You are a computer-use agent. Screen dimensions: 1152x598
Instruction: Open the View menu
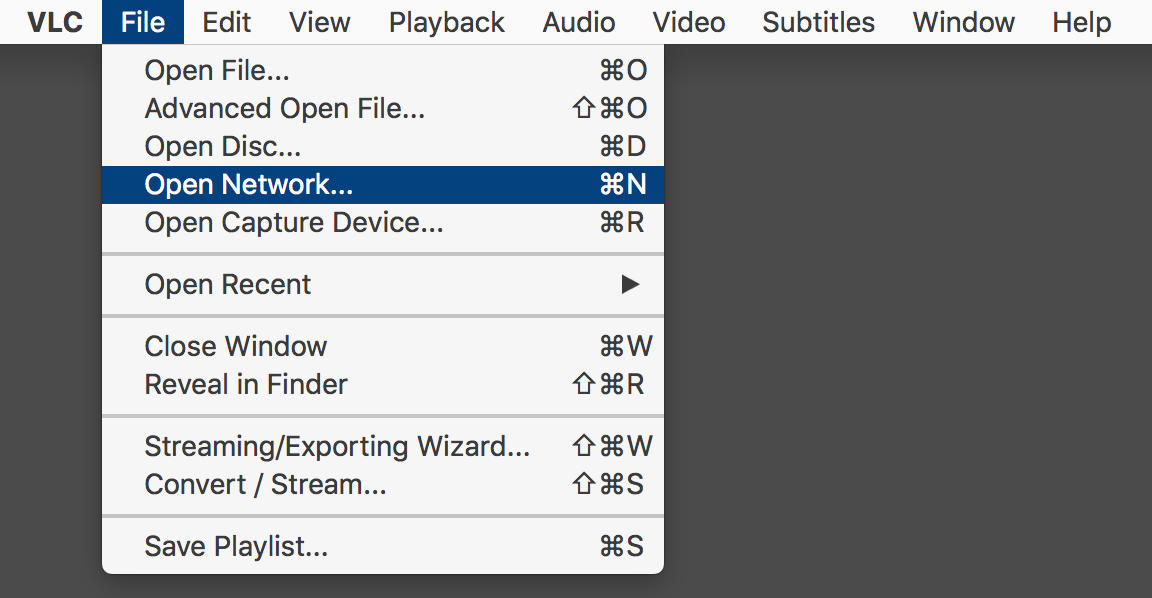click(320, 22)
